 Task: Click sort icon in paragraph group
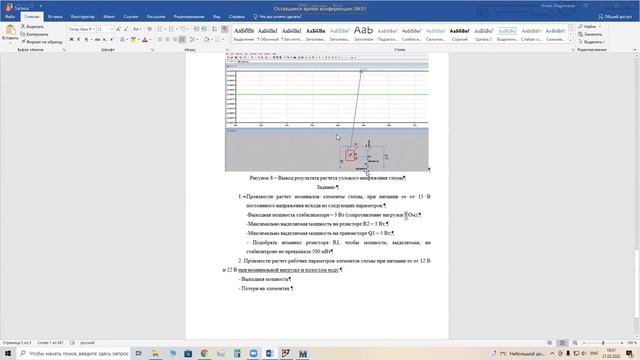coord(214,29)
